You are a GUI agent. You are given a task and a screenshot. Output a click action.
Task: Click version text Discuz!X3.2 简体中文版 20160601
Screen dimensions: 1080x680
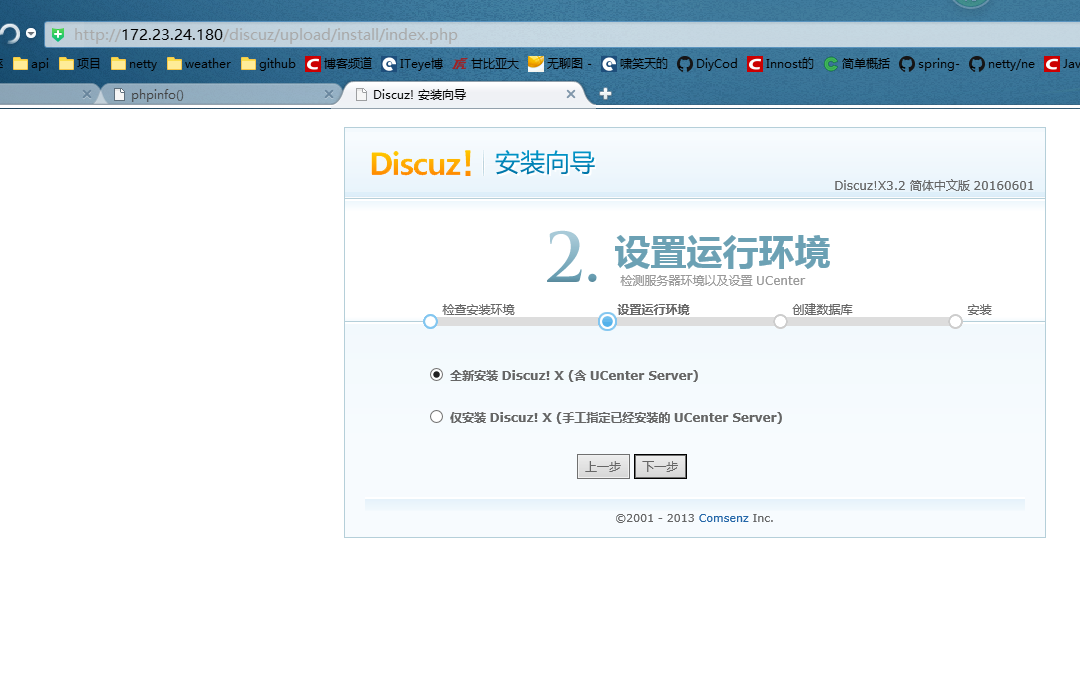click(934, 185)
